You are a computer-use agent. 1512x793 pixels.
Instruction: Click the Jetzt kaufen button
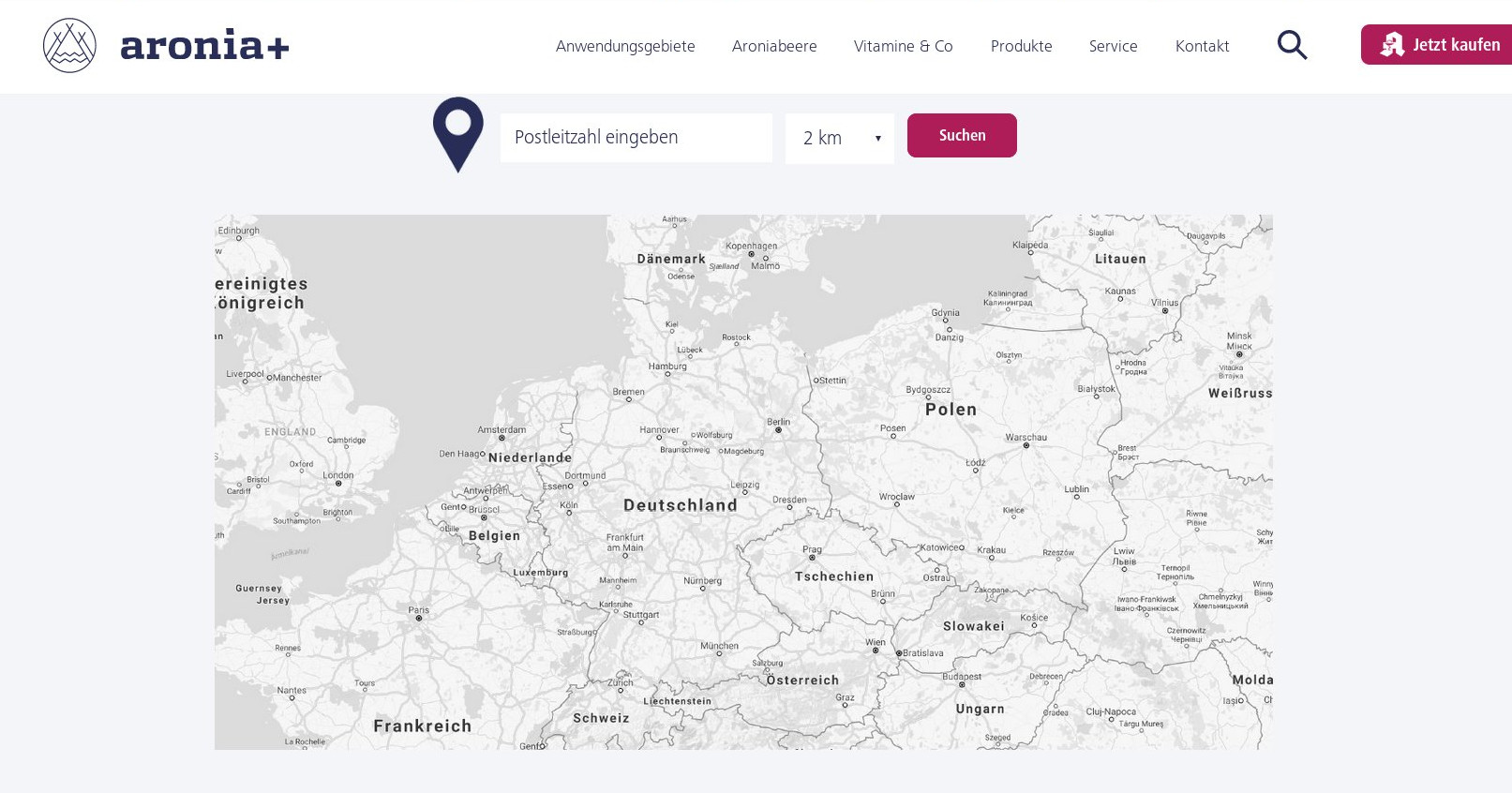(x=1439, y=45)
